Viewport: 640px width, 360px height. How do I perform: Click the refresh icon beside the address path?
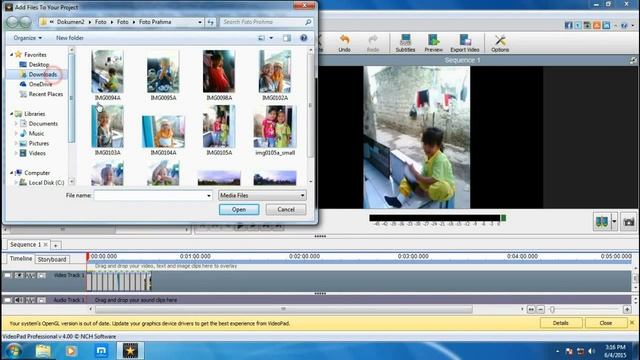[x=210, y=22]
